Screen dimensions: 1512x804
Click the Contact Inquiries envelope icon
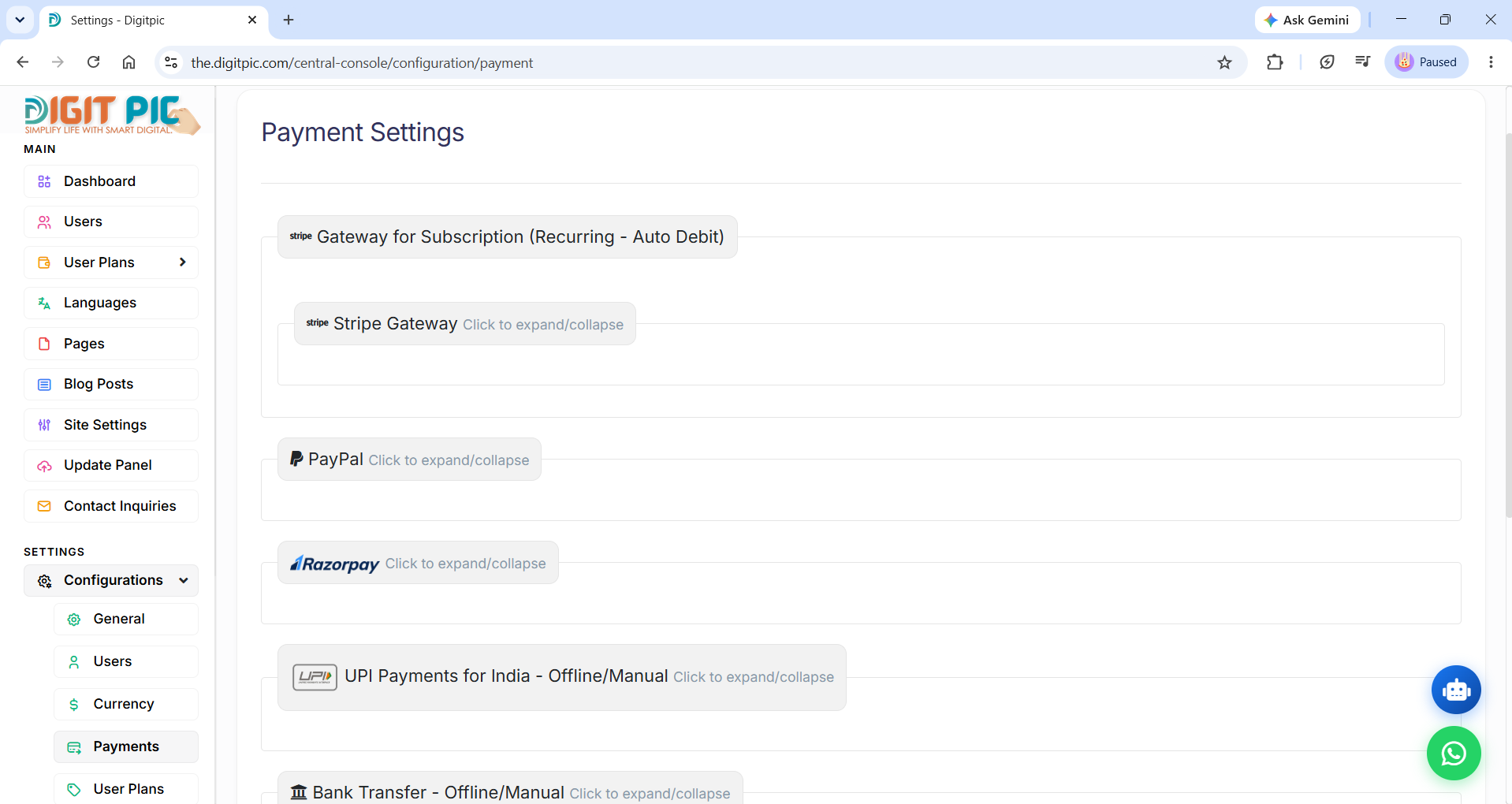[x=44, y=506]
